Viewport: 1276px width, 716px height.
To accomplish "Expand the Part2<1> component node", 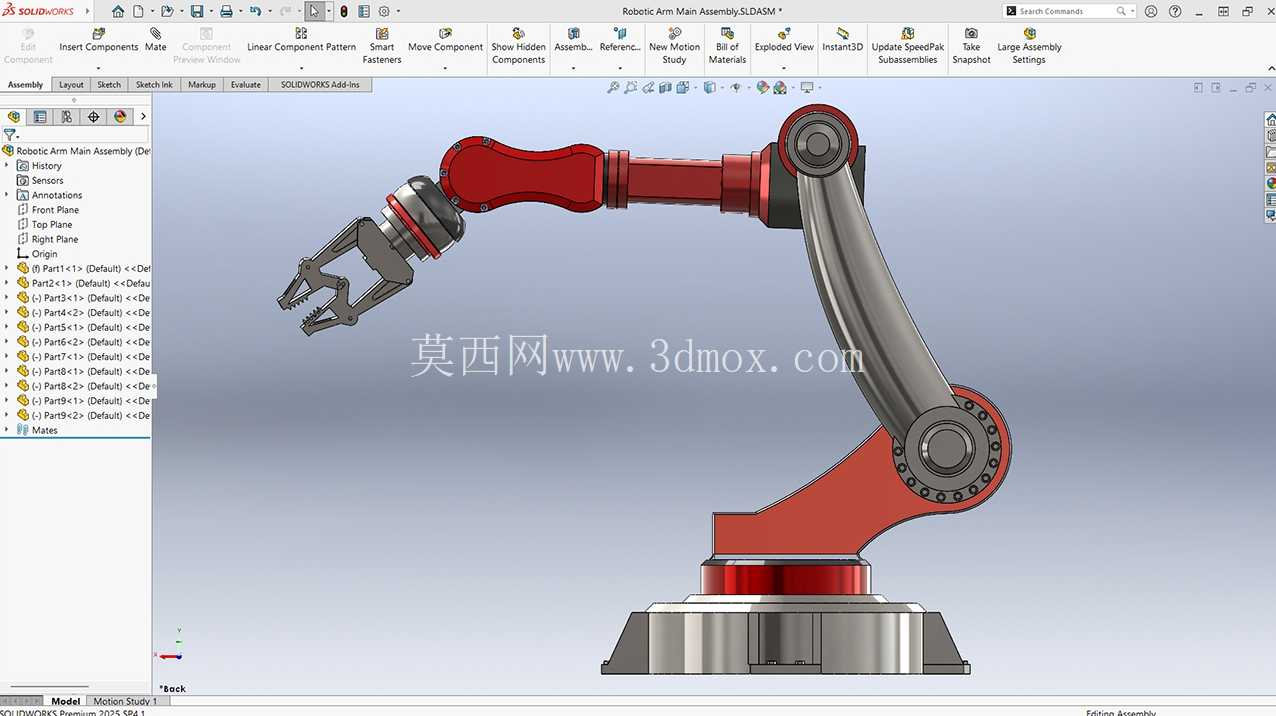I will point(7,283).
